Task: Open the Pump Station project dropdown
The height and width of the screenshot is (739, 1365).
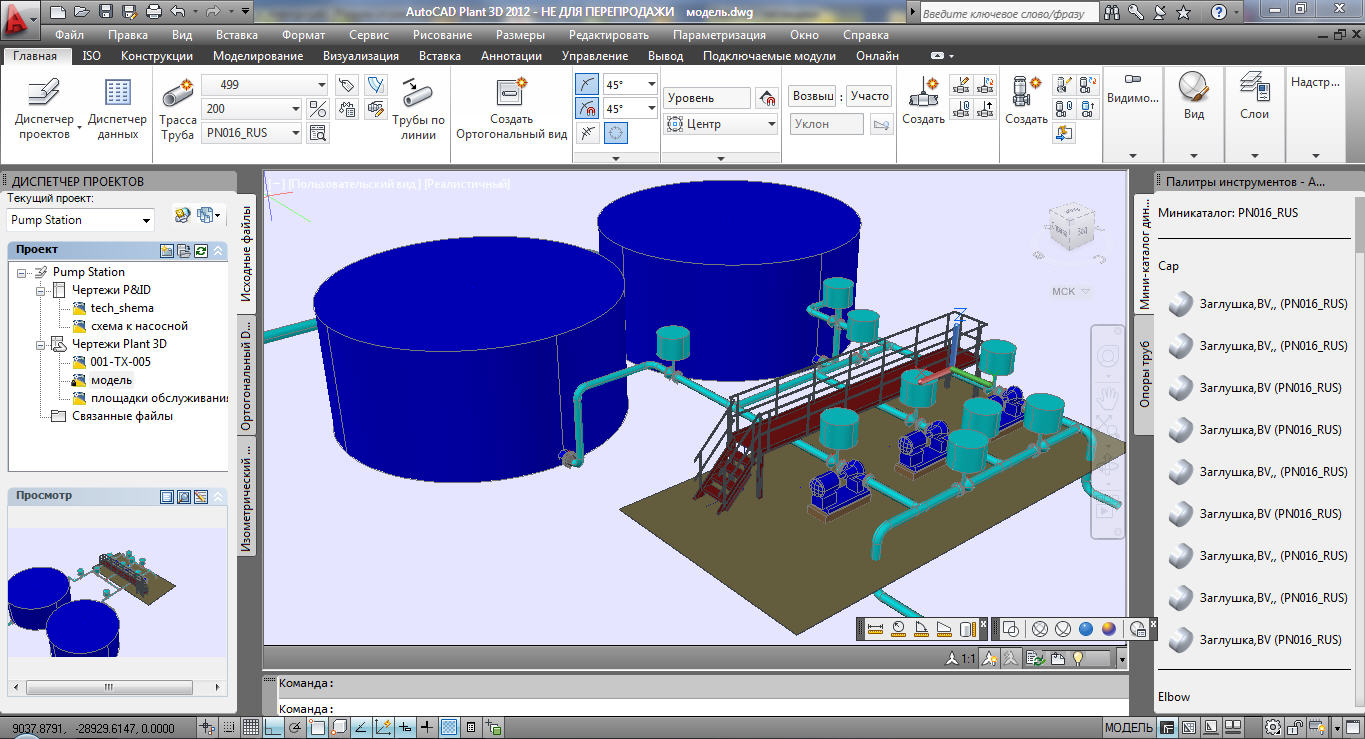Action: (x=147, y=221)
